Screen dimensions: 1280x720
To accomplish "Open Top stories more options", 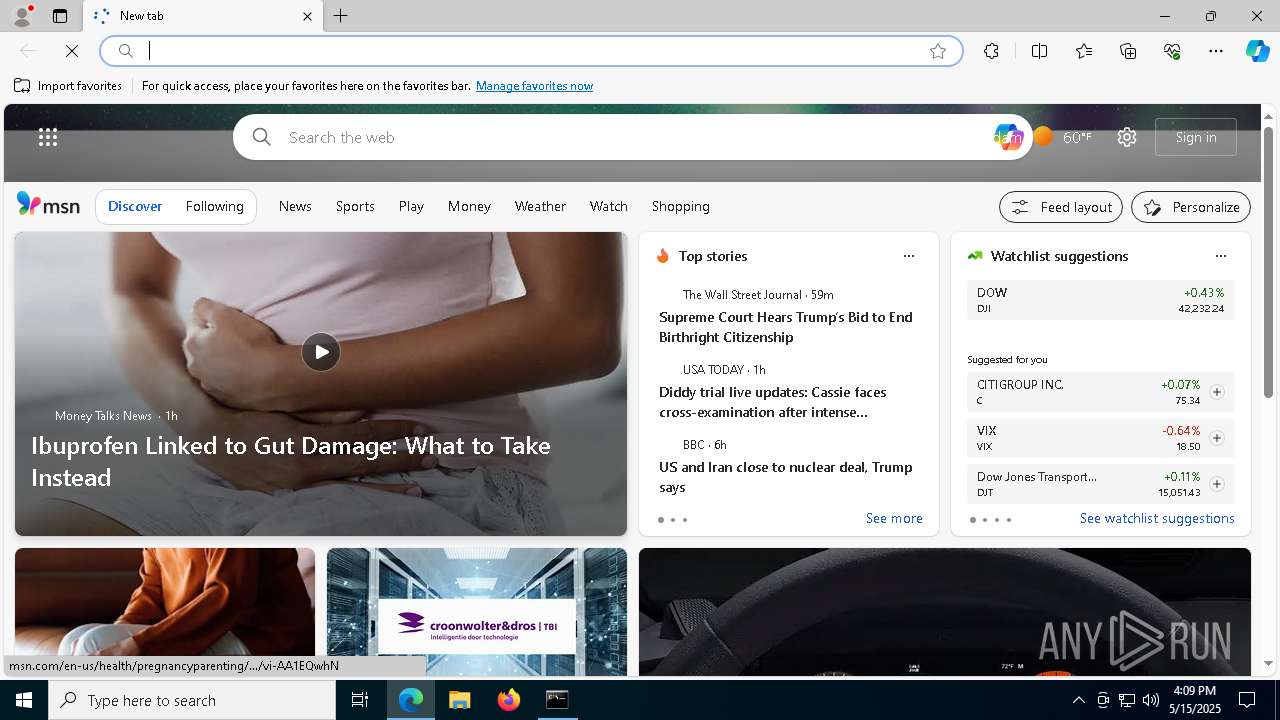I will 909,256.
